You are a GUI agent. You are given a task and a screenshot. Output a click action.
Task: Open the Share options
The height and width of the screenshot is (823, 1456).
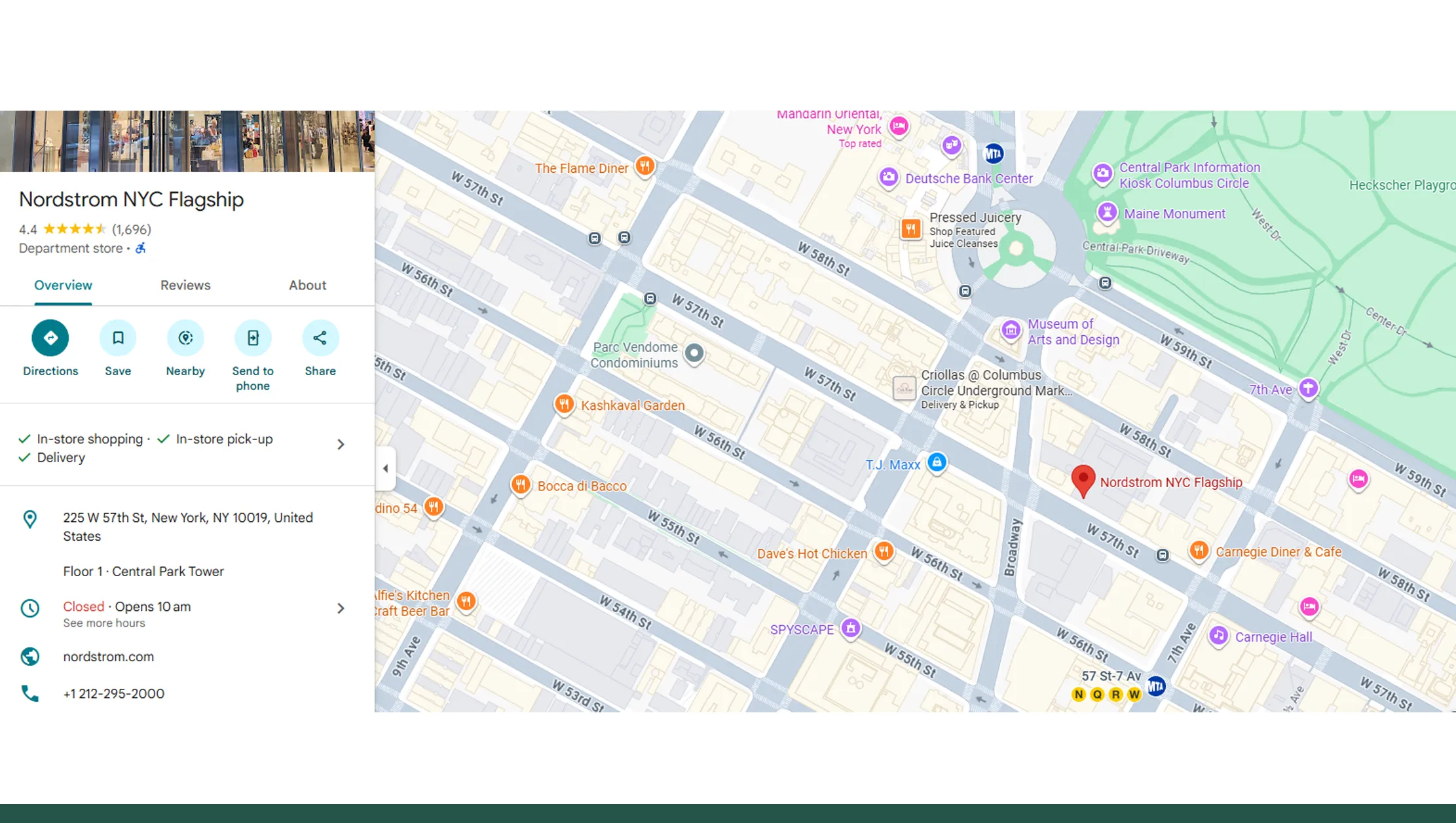[x=320, y=338]
